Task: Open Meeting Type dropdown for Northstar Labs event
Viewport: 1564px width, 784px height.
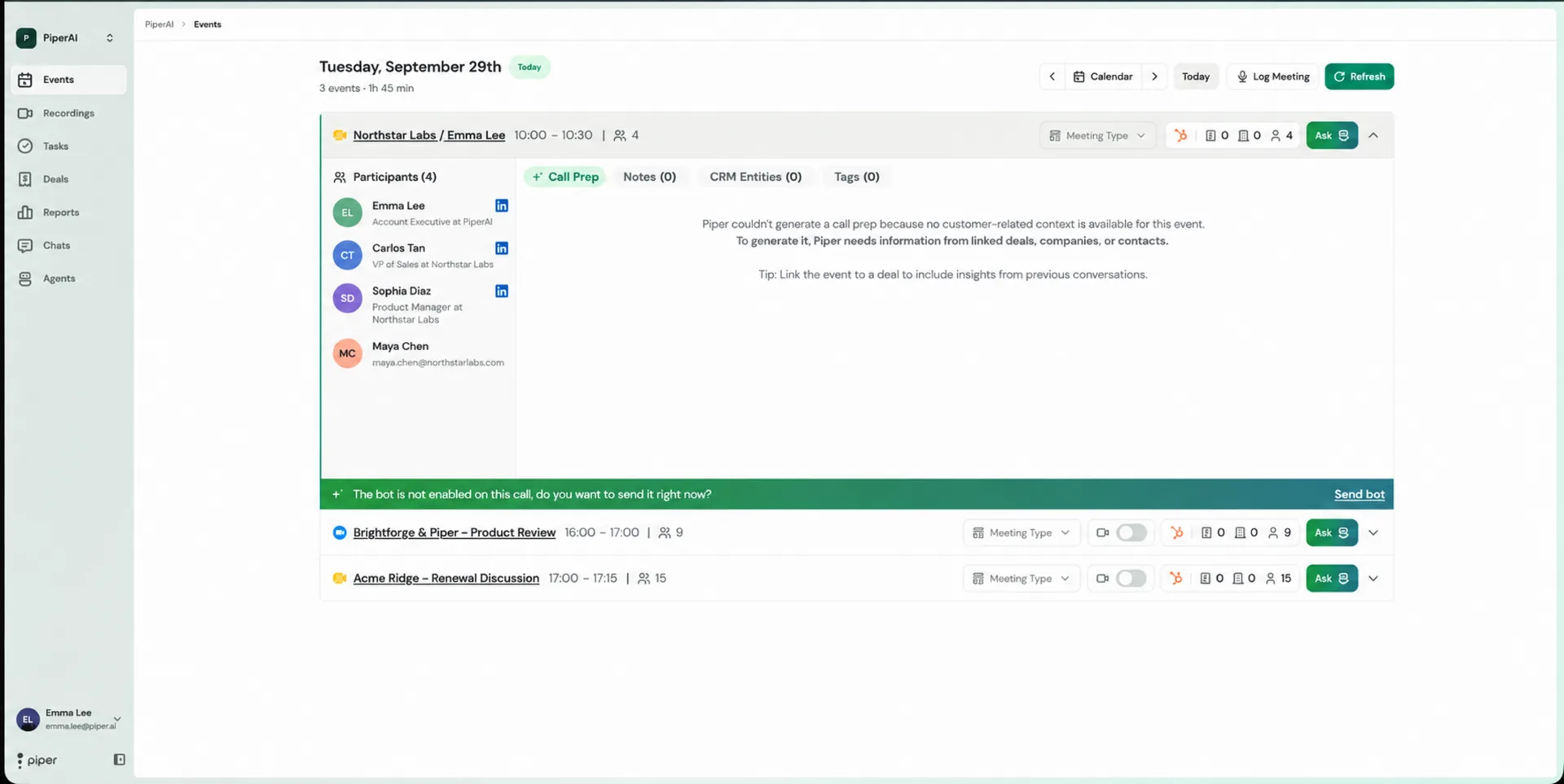Action: click(1097, 135)
